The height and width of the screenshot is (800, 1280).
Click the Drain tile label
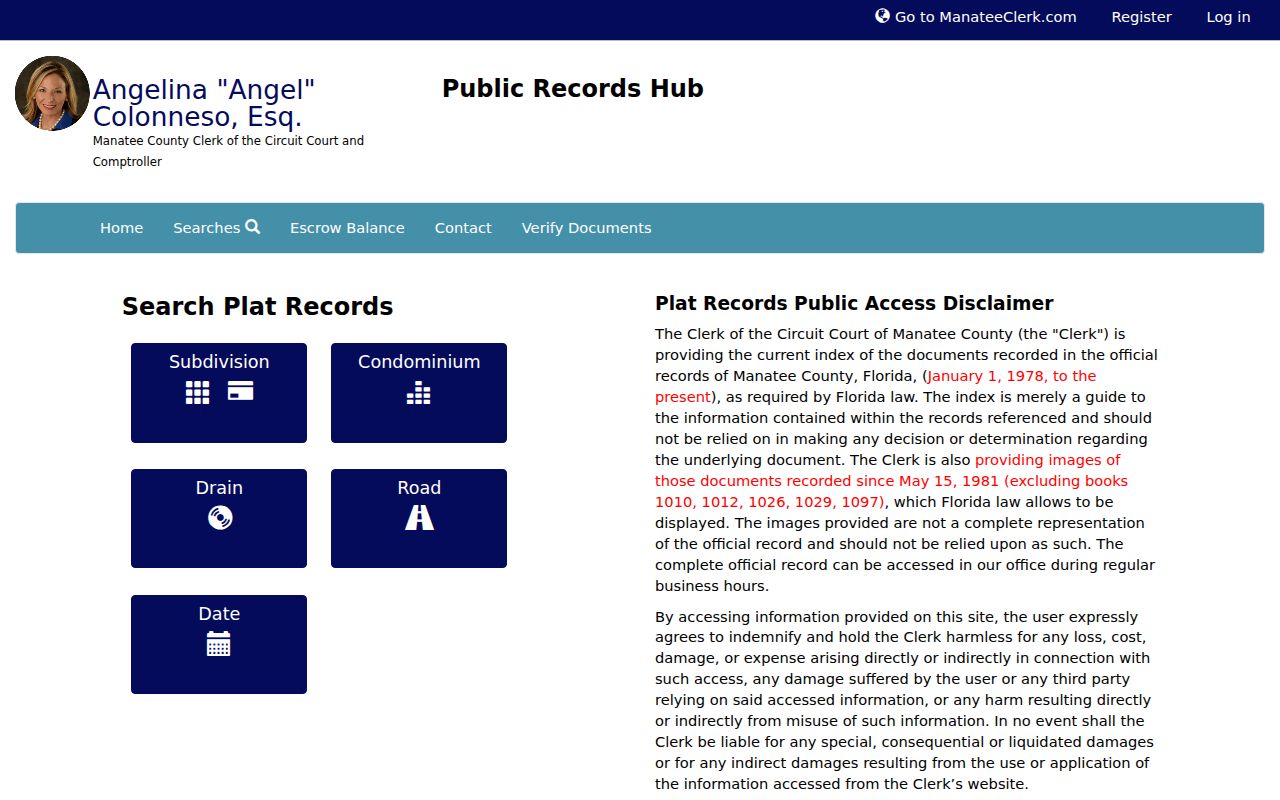click(219, 488)
